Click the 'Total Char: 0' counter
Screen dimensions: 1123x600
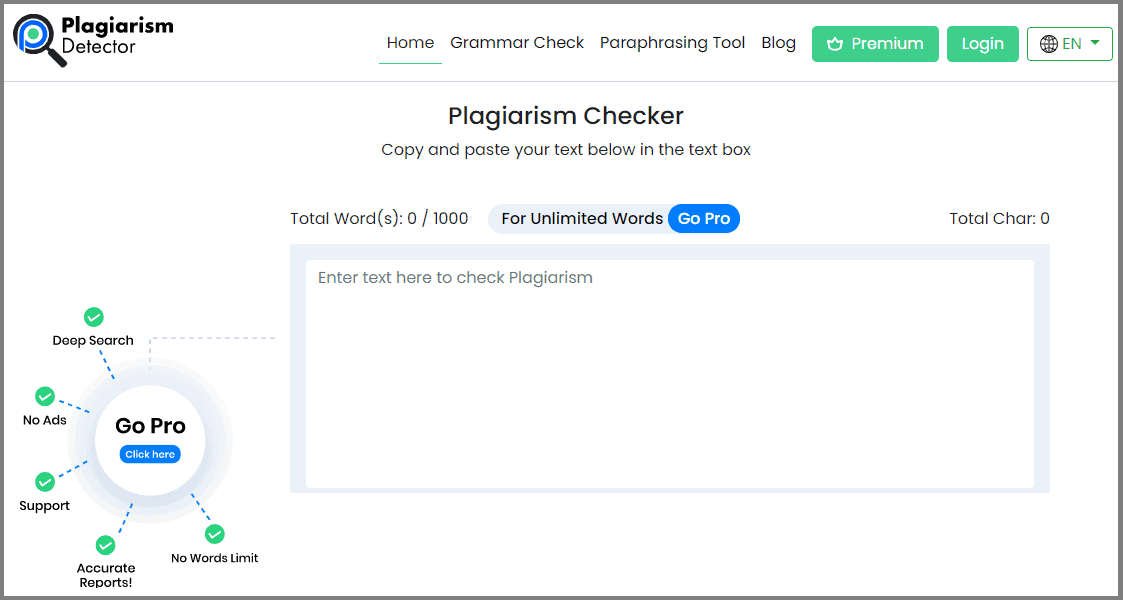1000,219
